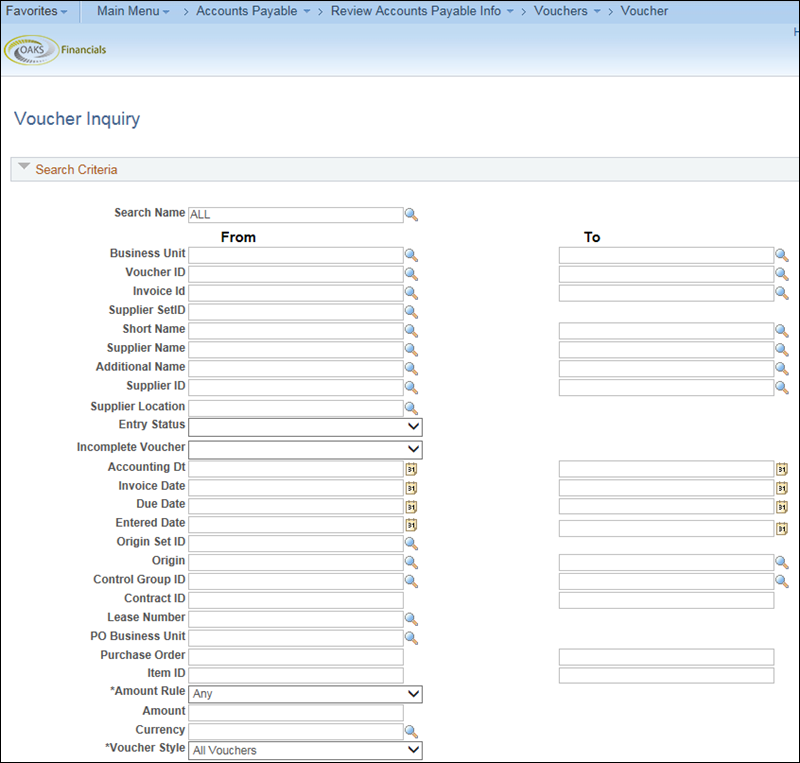800x763 pixels.
Task: Click the OAKS Financials logo
Action: [x=55, y=50]
